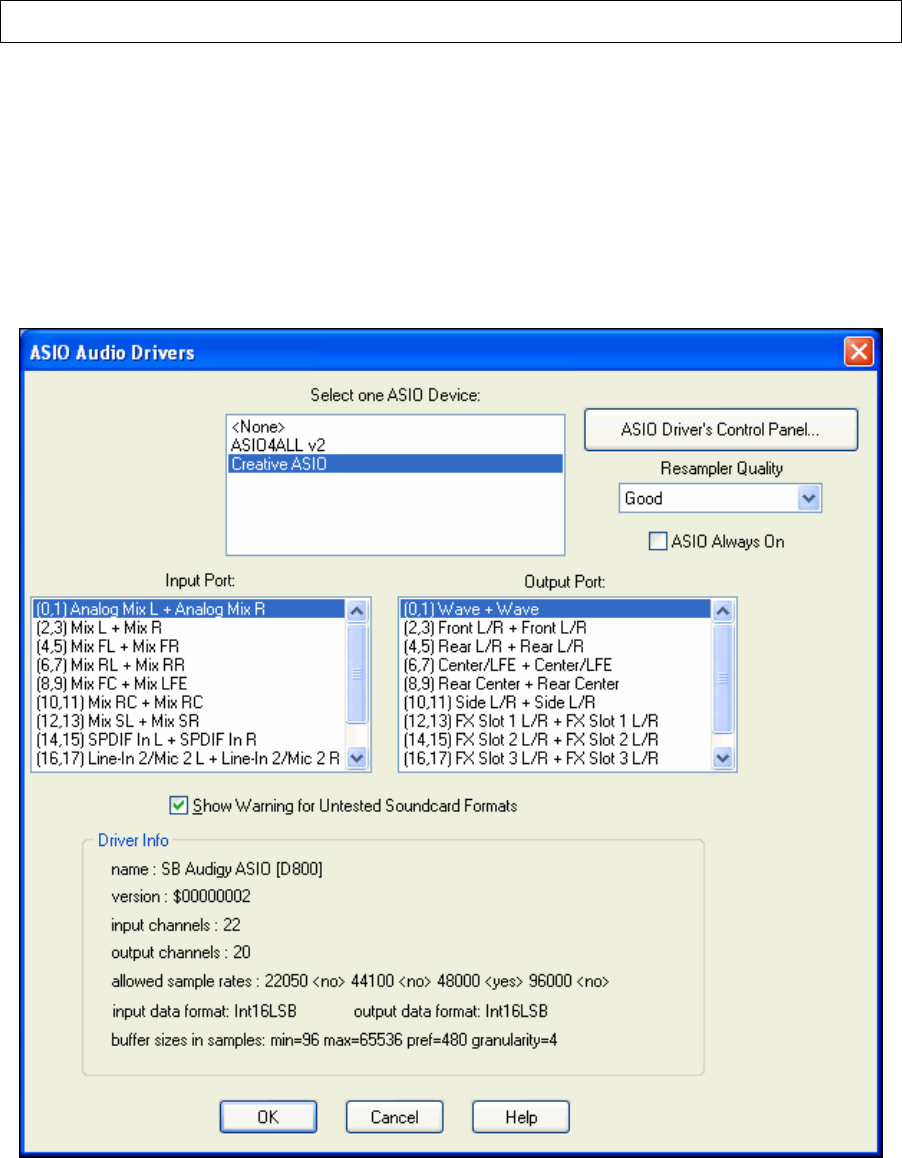The height and width of the screenshot is (1158, 902).
Task: Click Input Port list scroll up arrow
Action: [x=357, y=611]
